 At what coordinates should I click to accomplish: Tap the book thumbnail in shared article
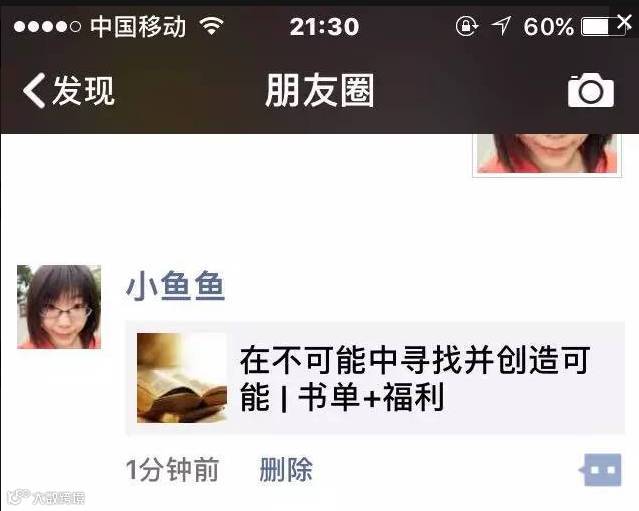point(182,378)
